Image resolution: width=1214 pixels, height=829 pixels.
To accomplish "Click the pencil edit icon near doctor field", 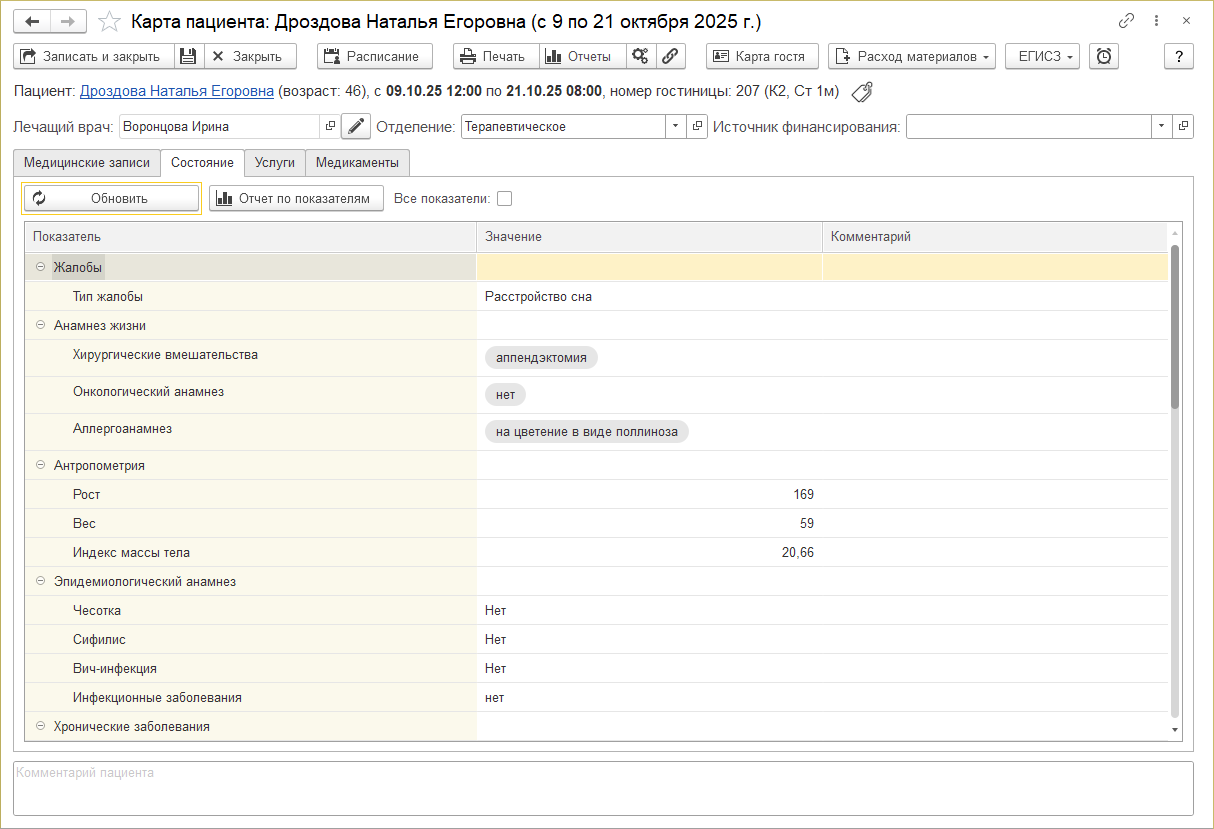I will [x=356, y=127].
